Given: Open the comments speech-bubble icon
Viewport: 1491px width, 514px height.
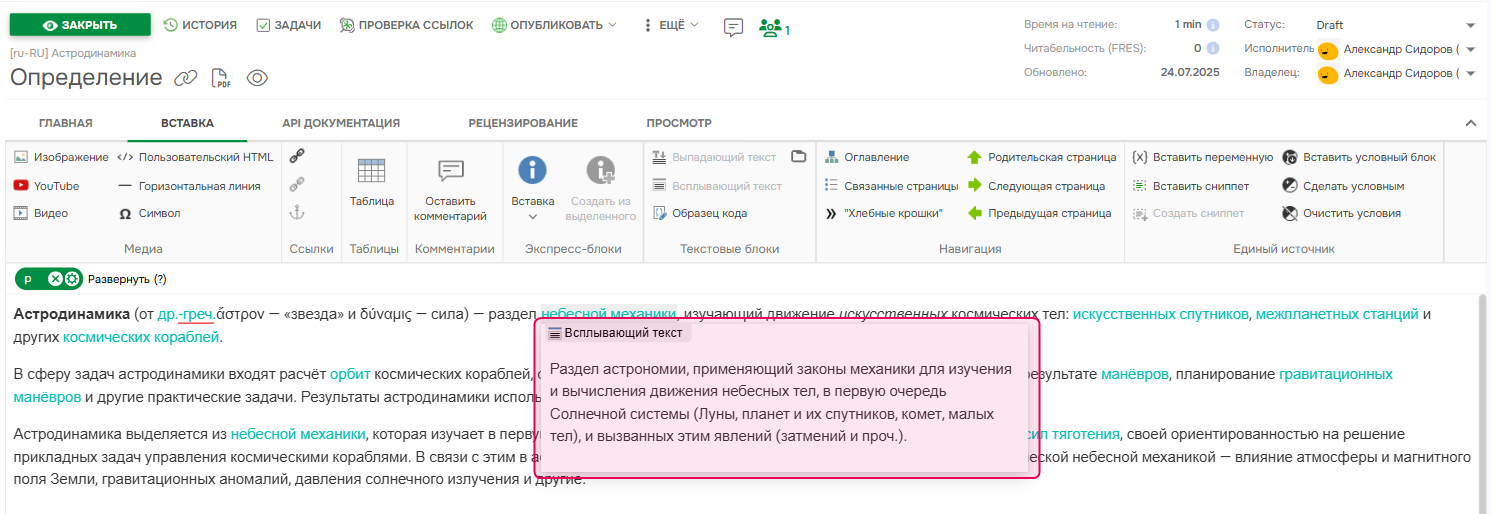Looking at the screenshot, I should 733,28.
